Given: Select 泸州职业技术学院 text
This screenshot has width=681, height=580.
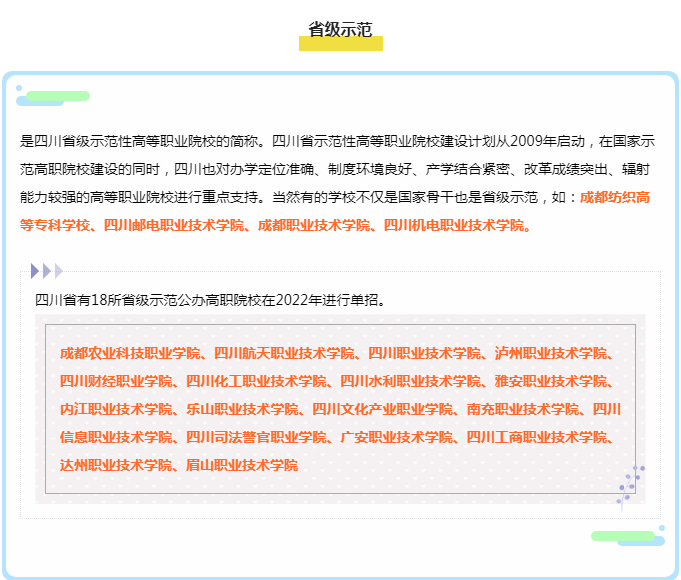Looking at the screenshot, I should pos(551,353).
